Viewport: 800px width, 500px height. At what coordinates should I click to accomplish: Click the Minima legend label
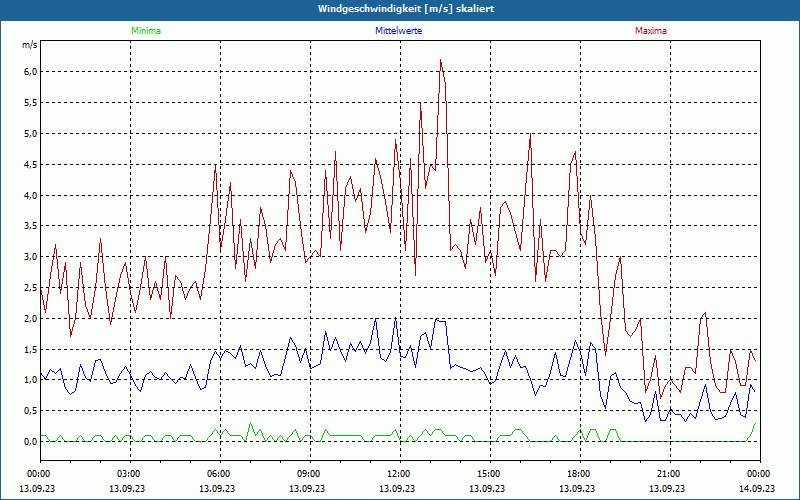click(x=146, y=31)
